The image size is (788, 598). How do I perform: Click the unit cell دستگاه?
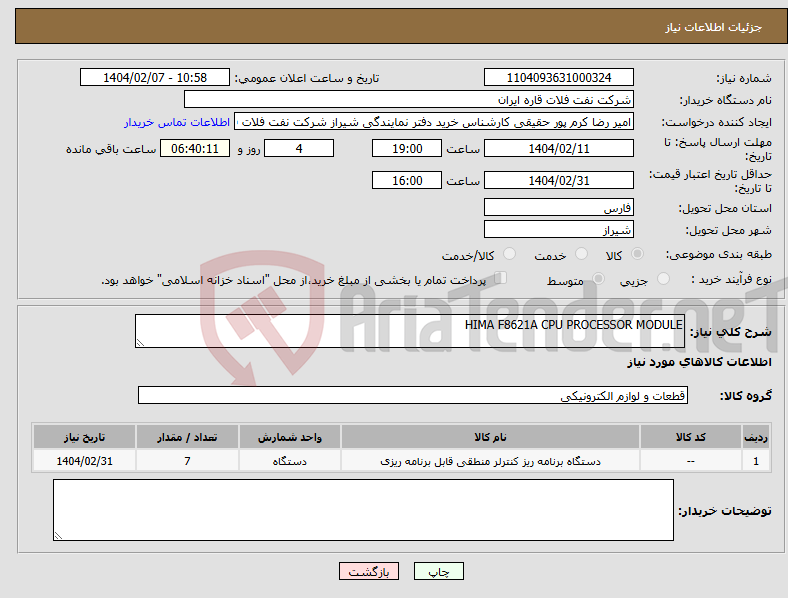click(x=290, y=461)
